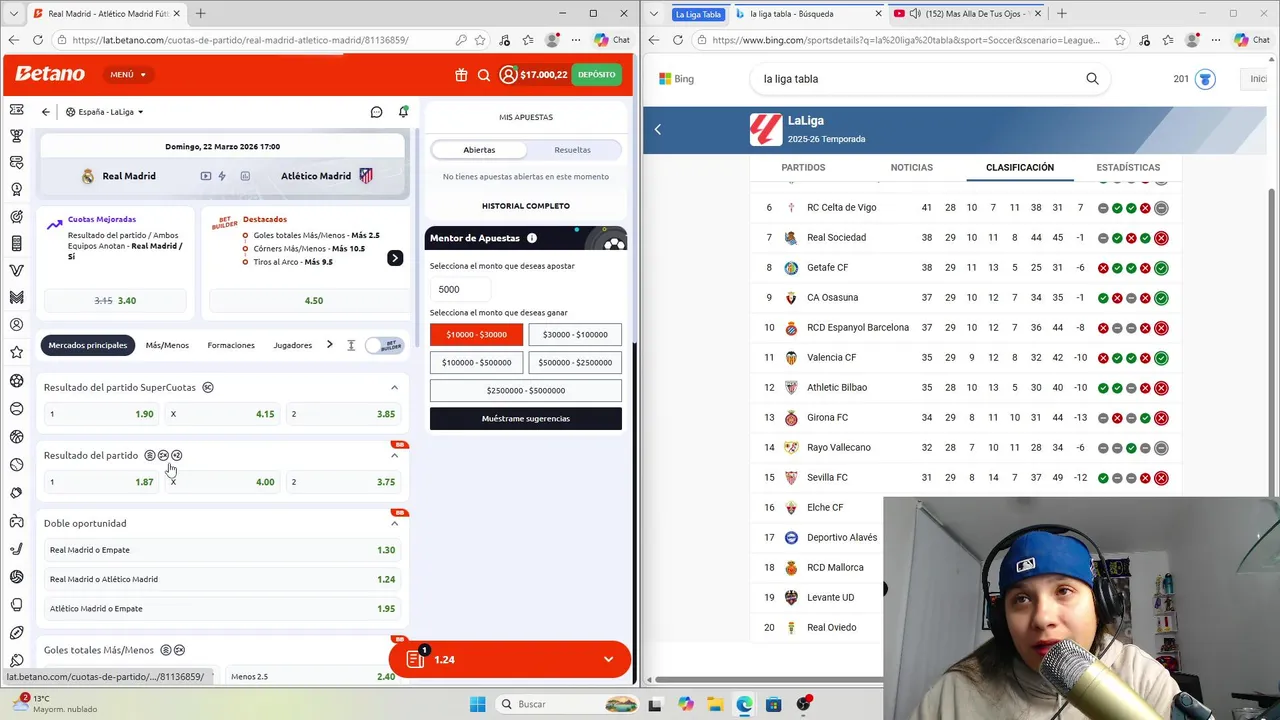Select the basketball icon in Betano sidebar
This screenshot has width=1280, height=720.
point(16,436)
